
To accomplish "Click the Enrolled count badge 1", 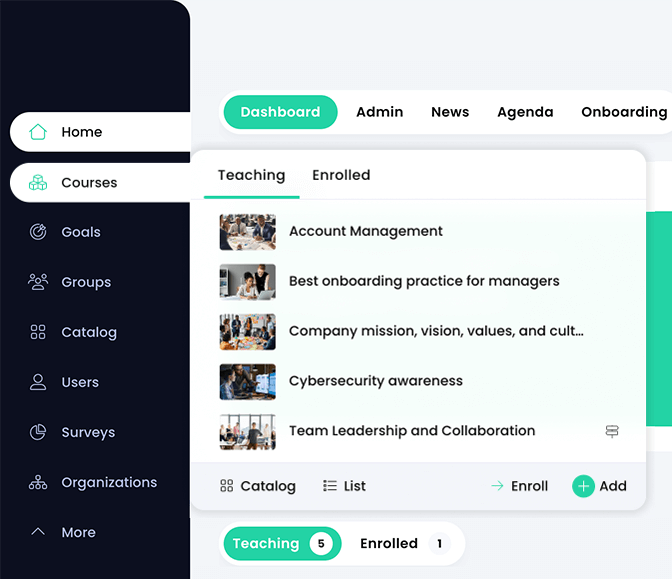I will point(439,543).
